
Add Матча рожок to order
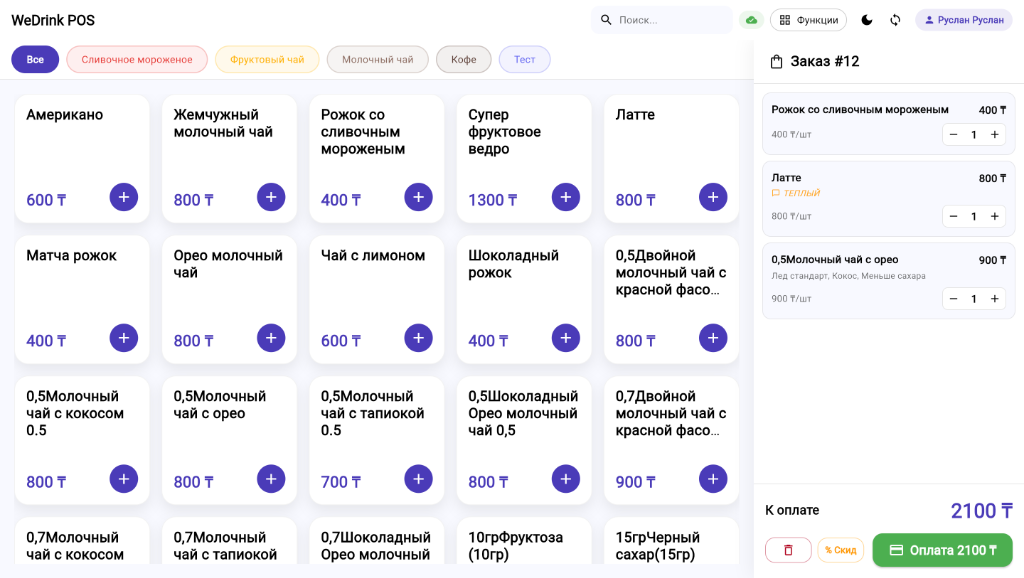[x=123, y=338]
